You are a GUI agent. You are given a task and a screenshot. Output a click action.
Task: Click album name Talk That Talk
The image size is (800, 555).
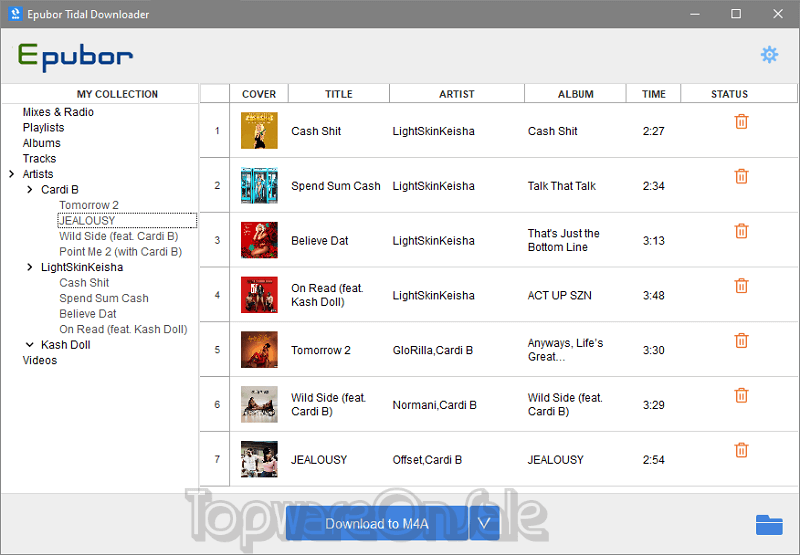pyautogui.click(x=562, y=186)
